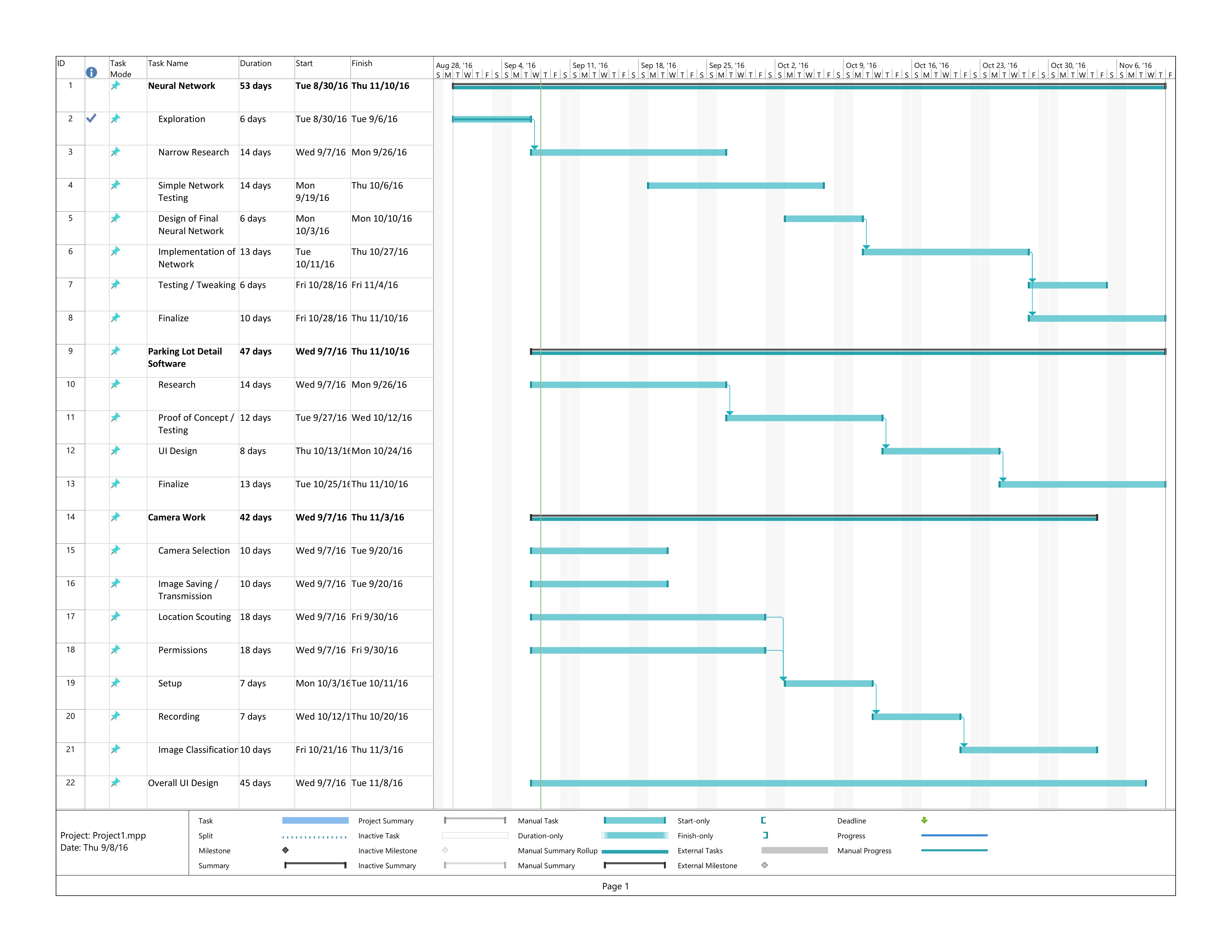This screenshot has height=952, width=1232.
Task: Click the task mode pin icon for Narrow Research
Action: [x=116, y=152]
